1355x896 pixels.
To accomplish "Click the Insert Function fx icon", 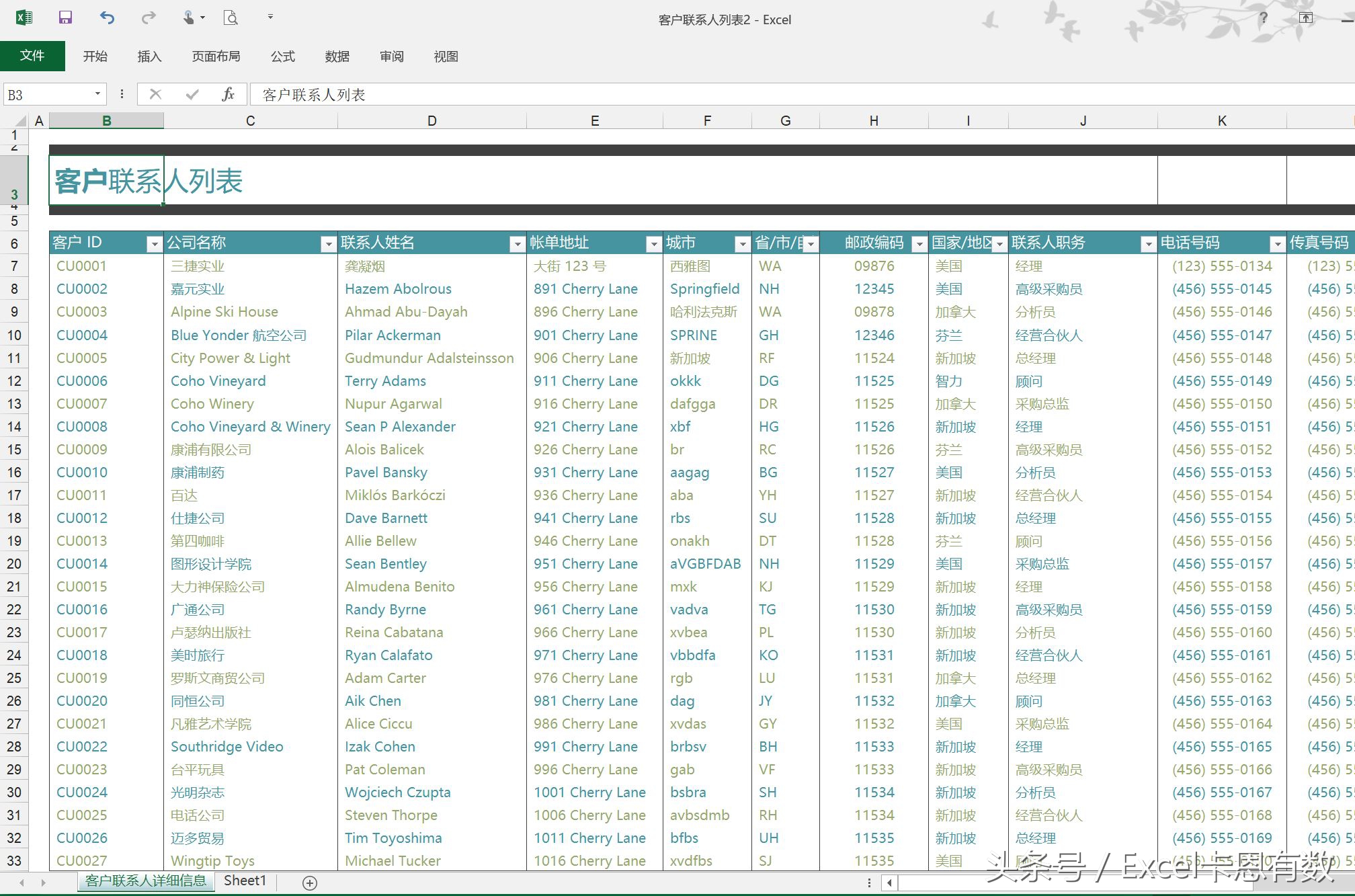I will [x=228, y=94].
